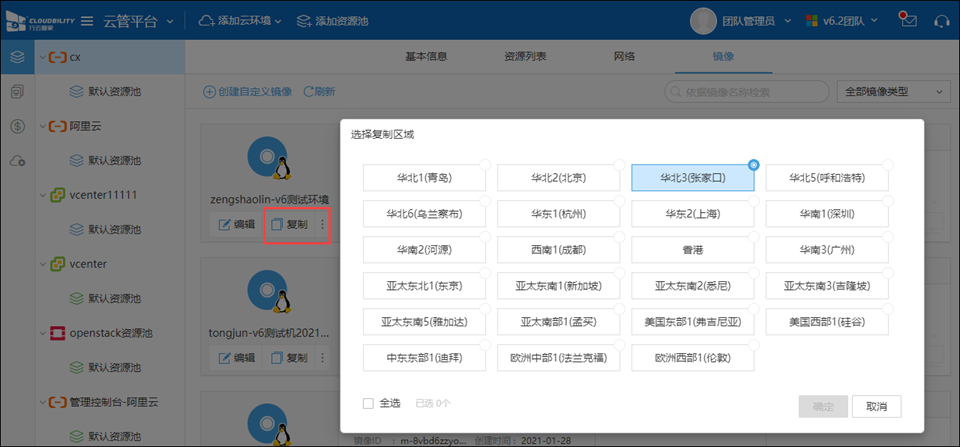Click the hamburger menu icon
The image size is (960, 447).
pyautogui.click(x=87, y=21)
